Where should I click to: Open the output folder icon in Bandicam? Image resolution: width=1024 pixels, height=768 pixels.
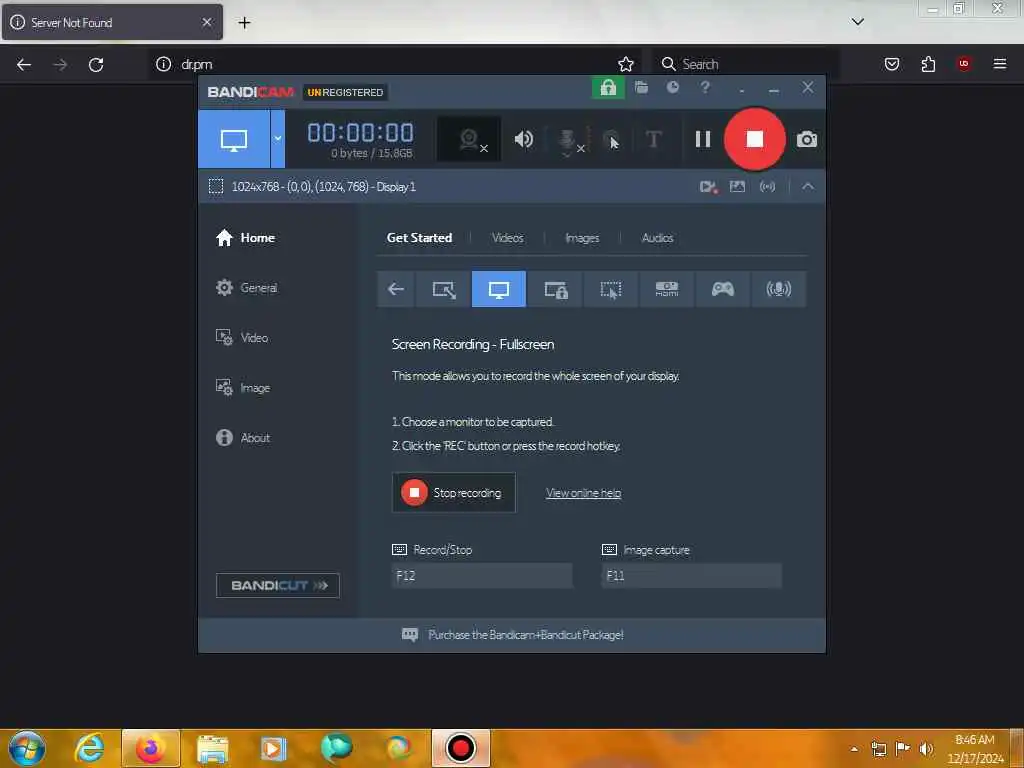click(641, 88)
